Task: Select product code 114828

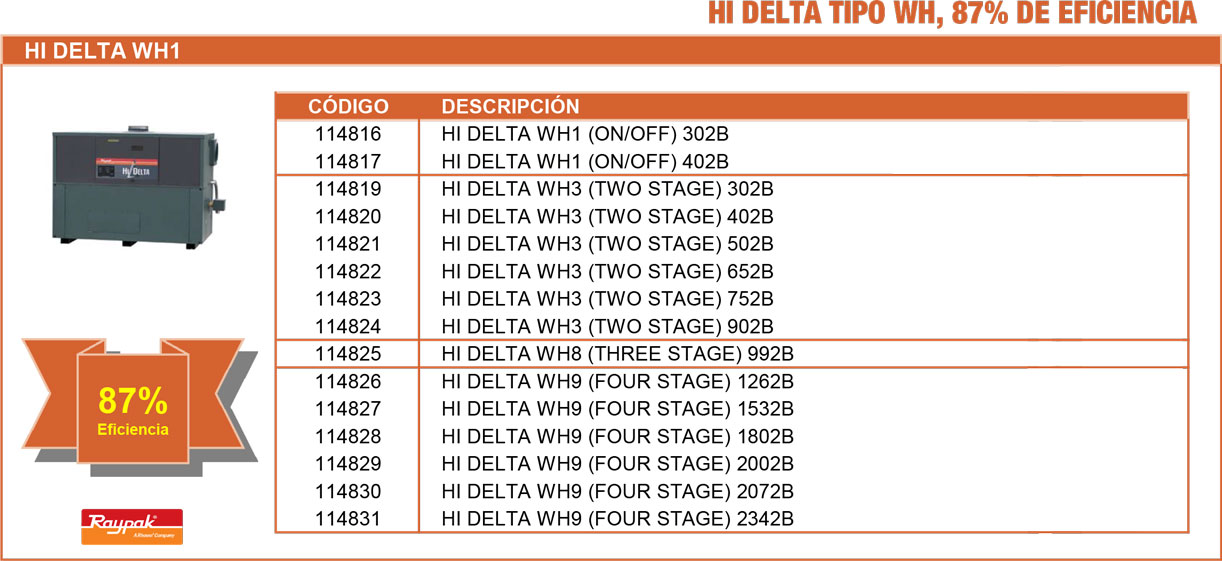Action: [x=348, y=437]
